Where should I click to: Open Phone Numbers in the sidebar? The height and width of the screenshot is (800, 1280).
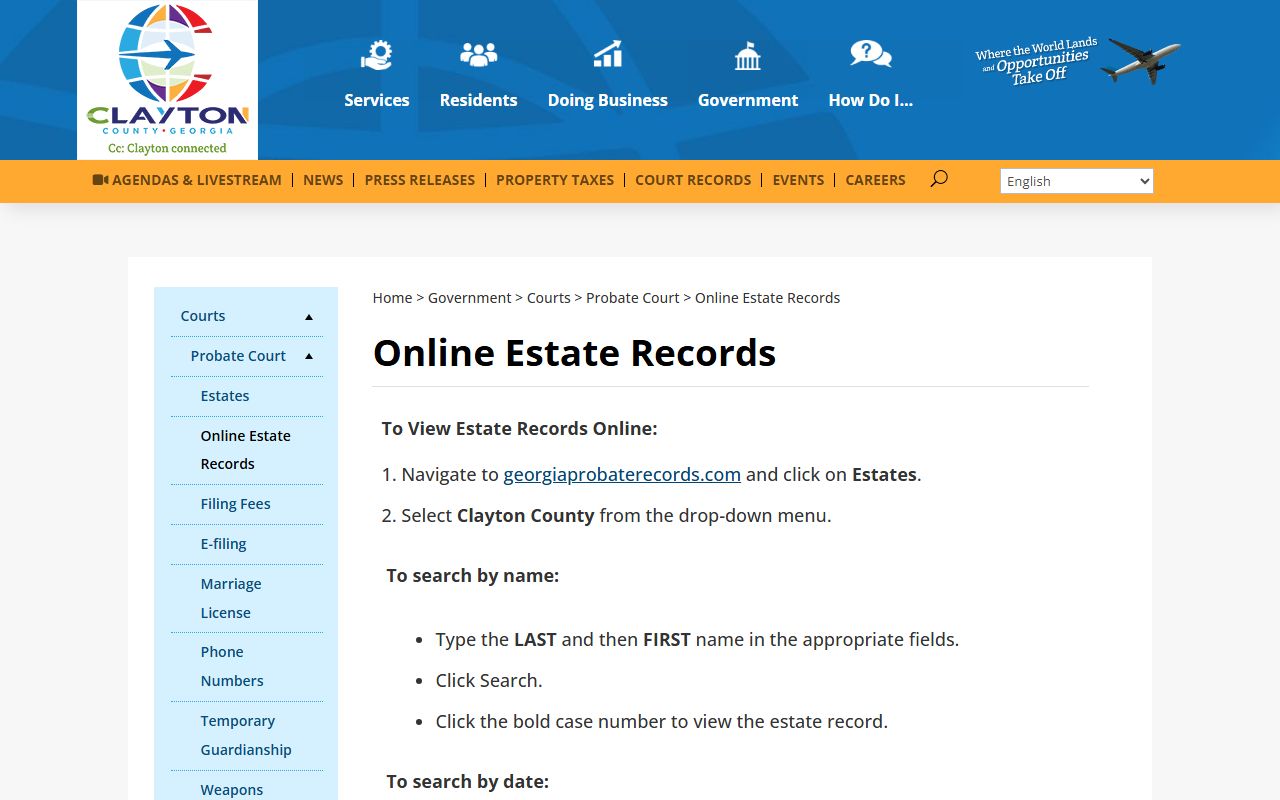(232, 666)
